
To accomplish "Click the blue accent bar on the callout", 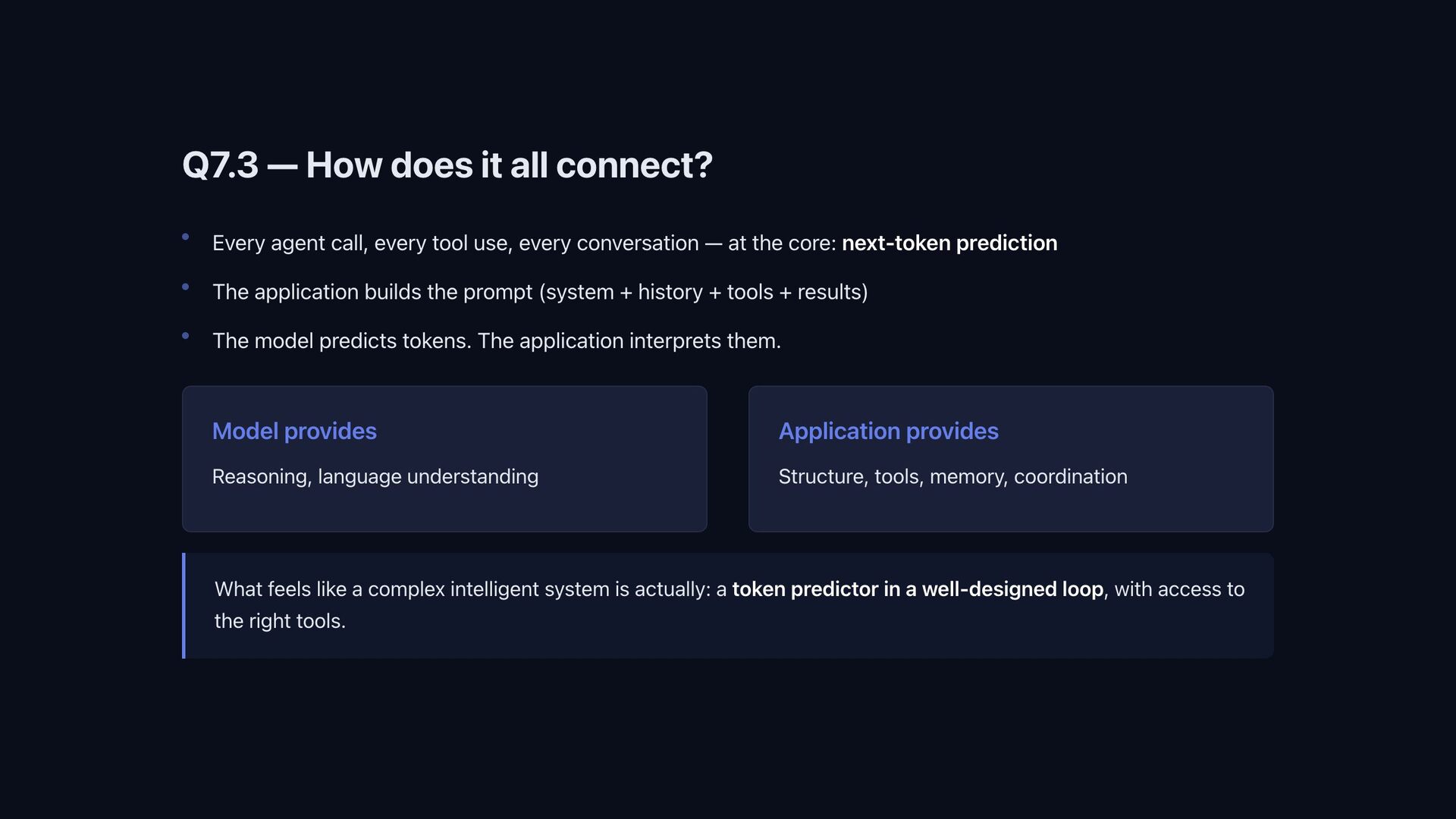I will [184, 606].
